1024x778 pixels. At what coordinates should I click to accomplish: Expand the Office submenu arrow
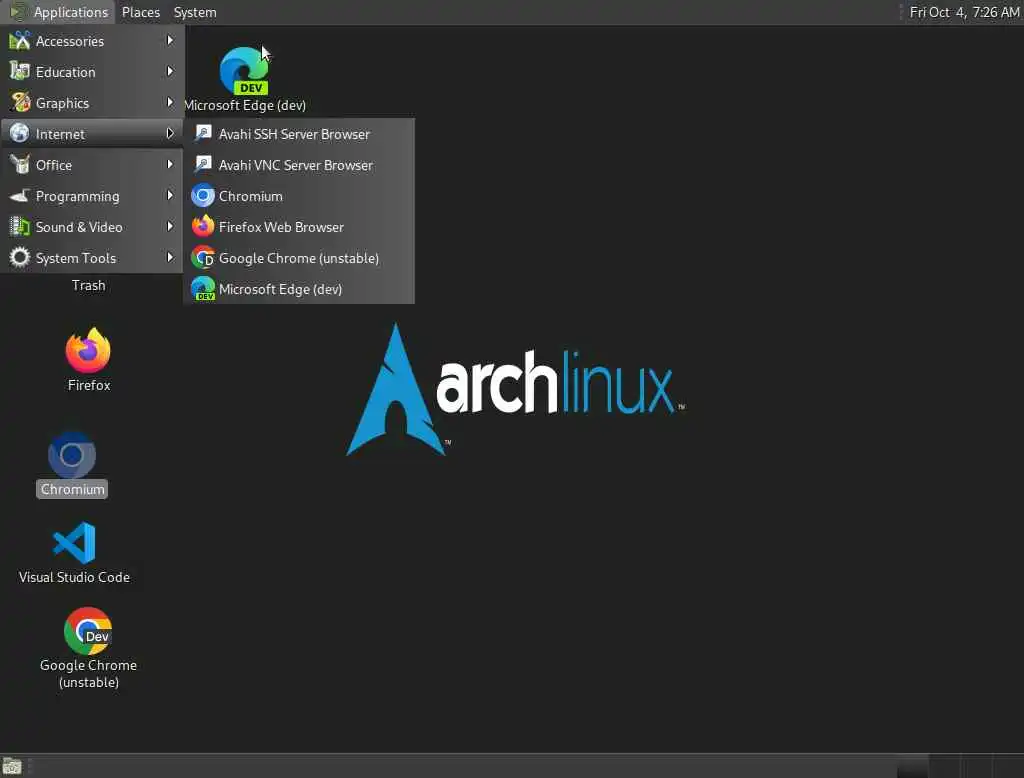click(170, 164)
